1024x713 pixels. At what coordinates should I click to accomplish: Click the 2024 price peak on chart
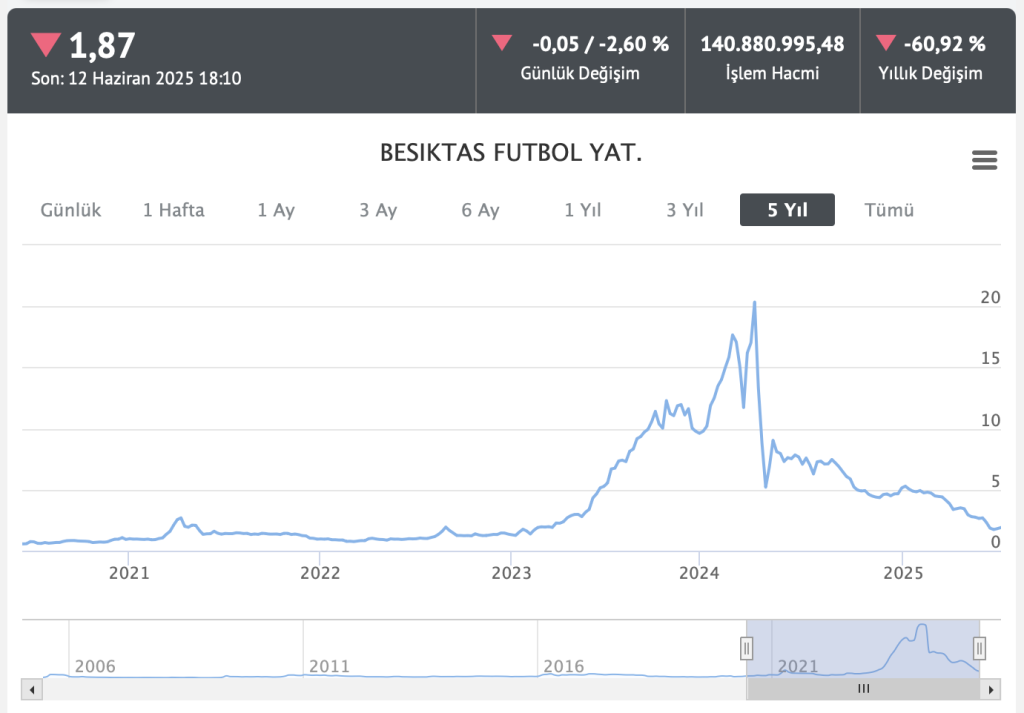pos(754,302)
